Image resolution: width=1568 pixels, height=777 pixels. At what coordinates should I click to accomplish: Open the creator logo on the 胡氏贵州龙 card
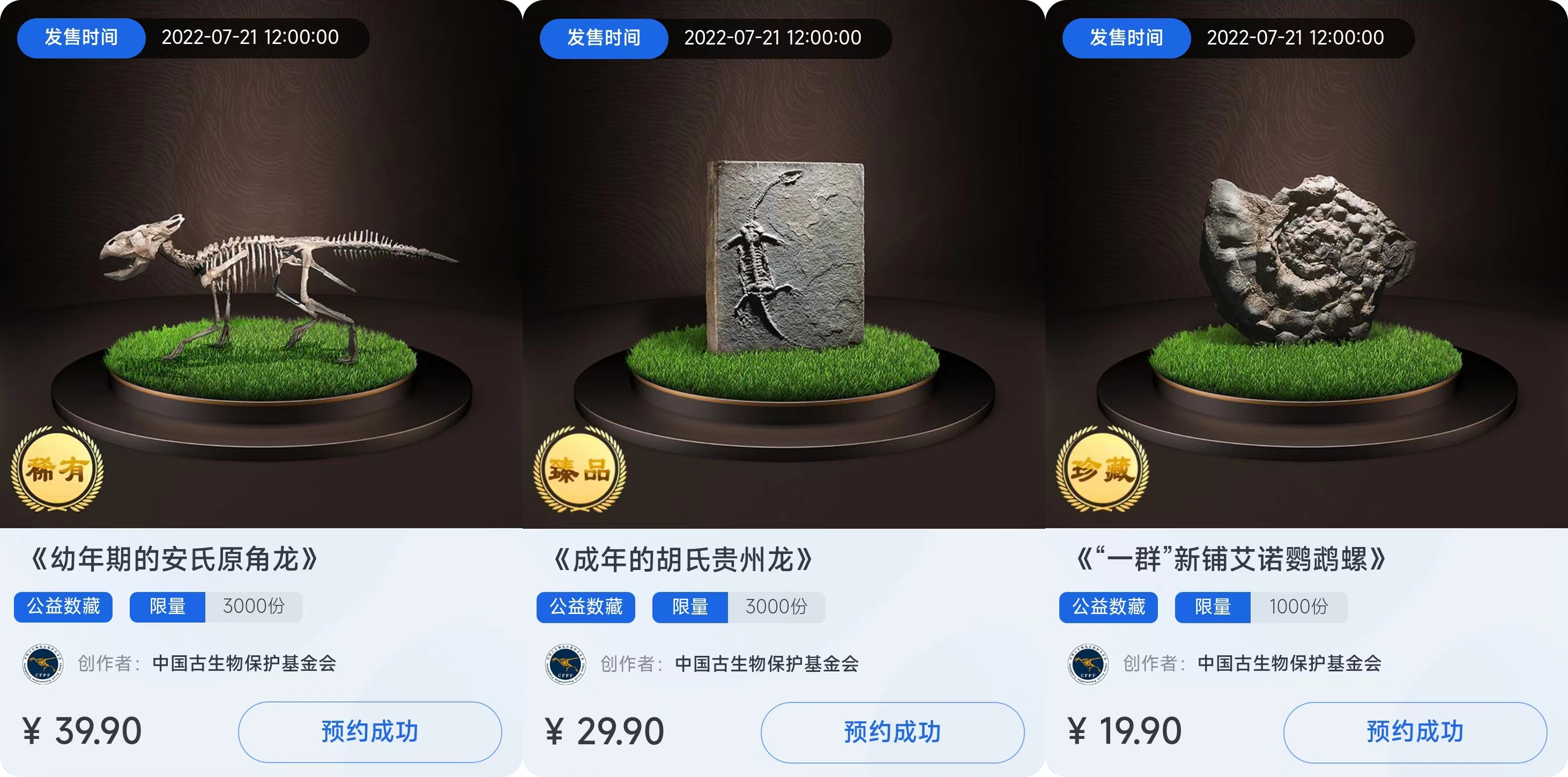tap(566, 664)
